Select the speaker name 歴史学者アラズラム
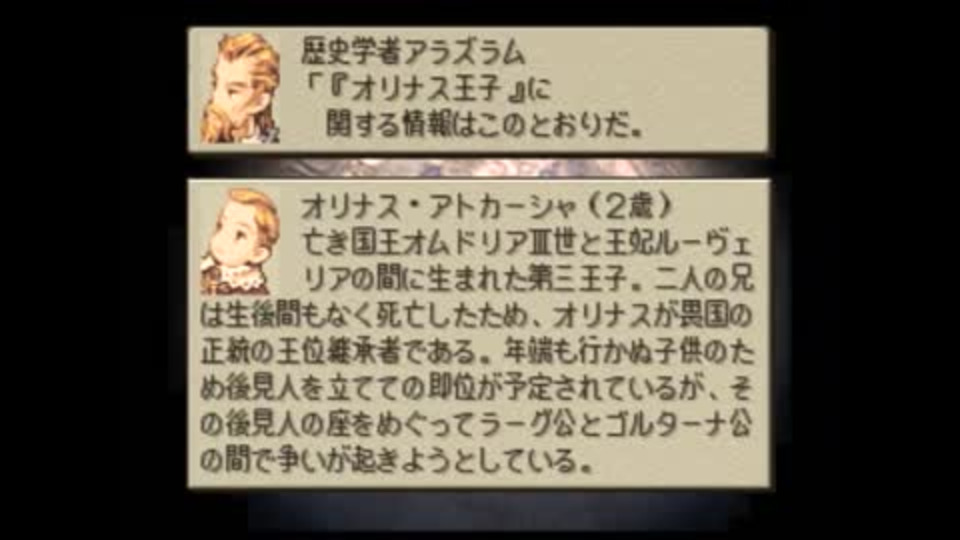Screen dimensions: 960x540 point(413,53)
